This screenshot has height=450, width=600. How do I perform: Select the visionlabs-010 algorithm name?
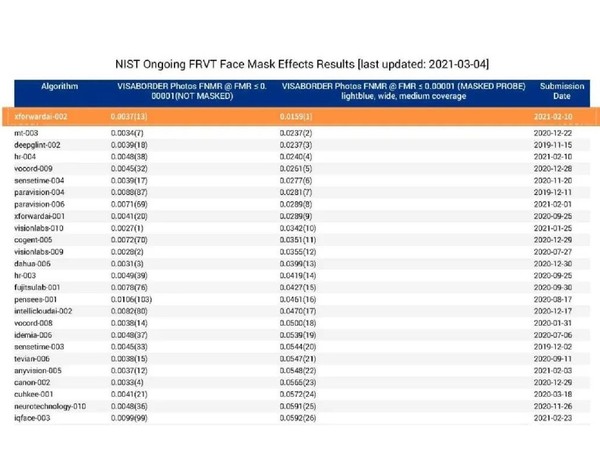click(40, 228)
